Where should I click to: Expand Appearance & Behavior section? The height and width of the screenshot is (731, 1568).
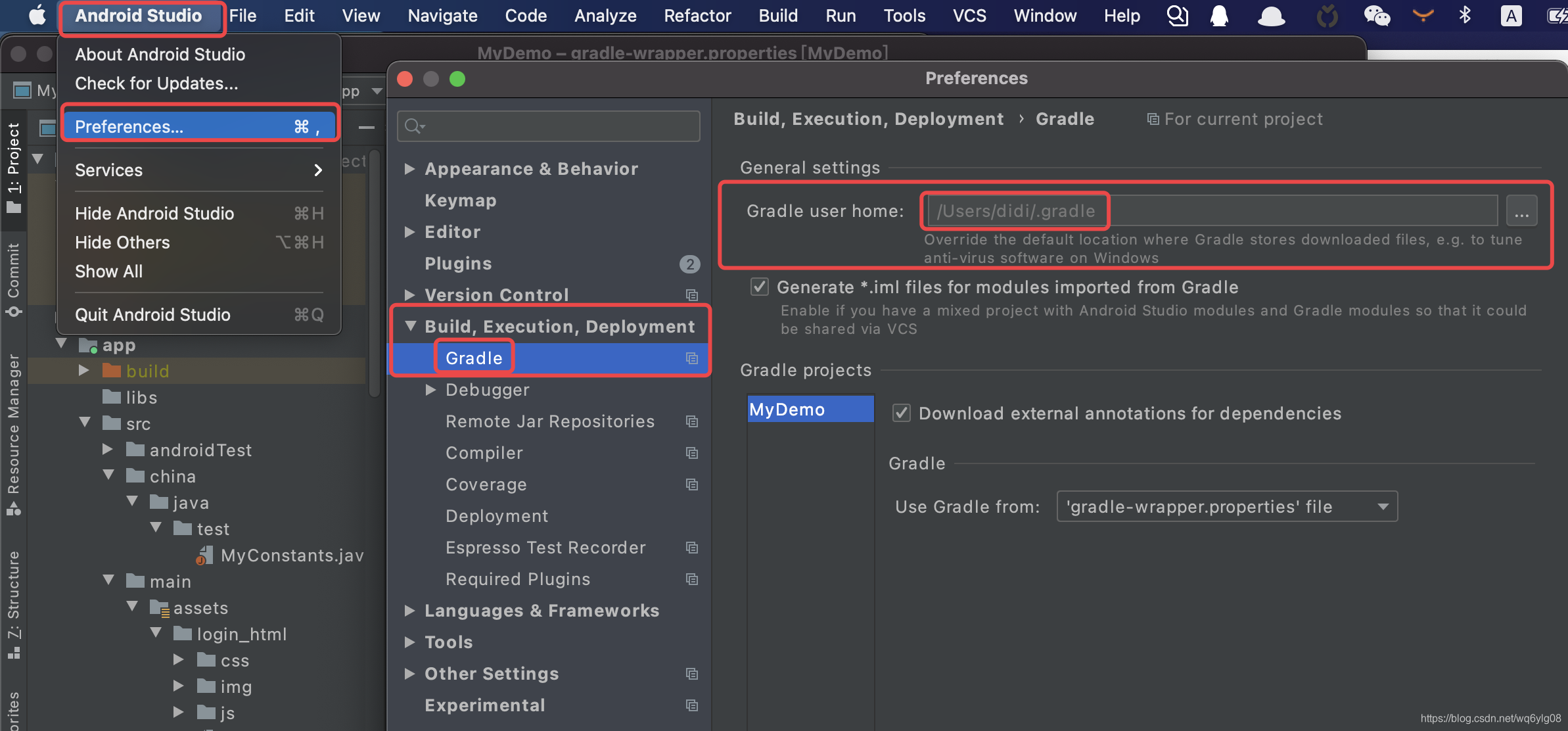[x=409, y=169]
